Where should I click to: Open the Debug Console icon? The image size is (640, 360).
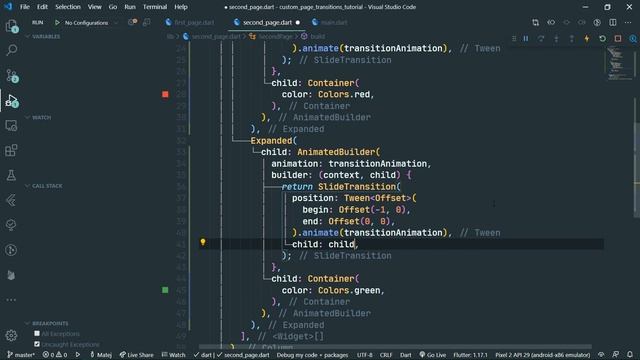(x=147, y=22)
